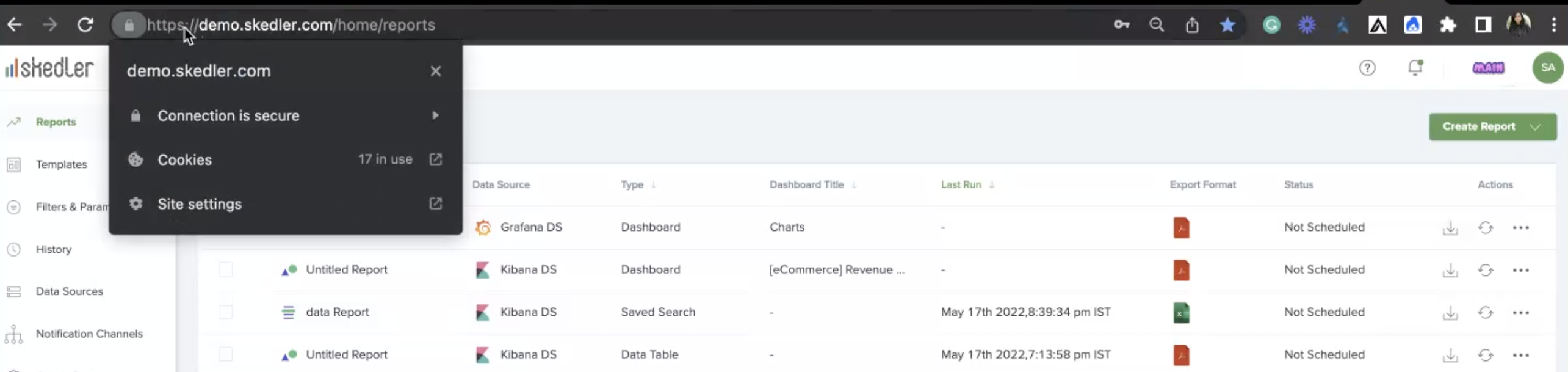1568x372 pixels.
Task: Click Excel icon in data Report row
Action: 1181,313
